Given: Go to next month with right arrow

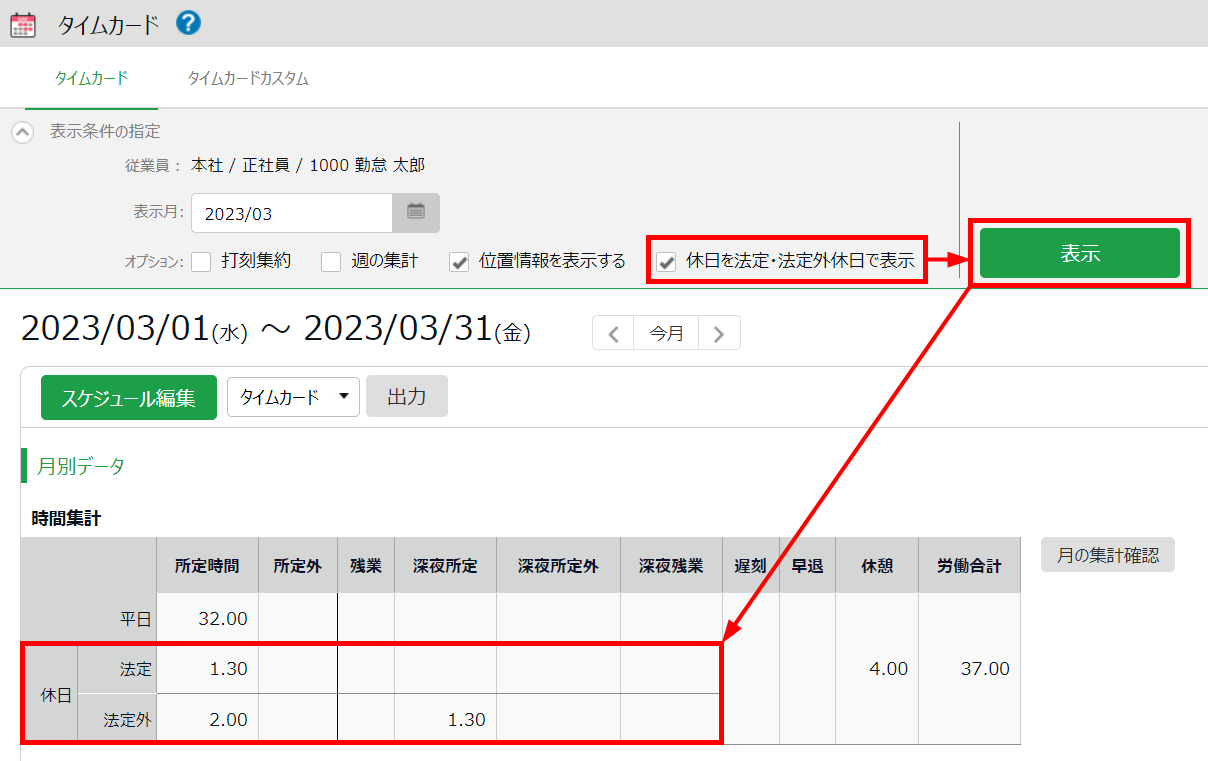Looking at the screenshot, I should click(719, 334).
